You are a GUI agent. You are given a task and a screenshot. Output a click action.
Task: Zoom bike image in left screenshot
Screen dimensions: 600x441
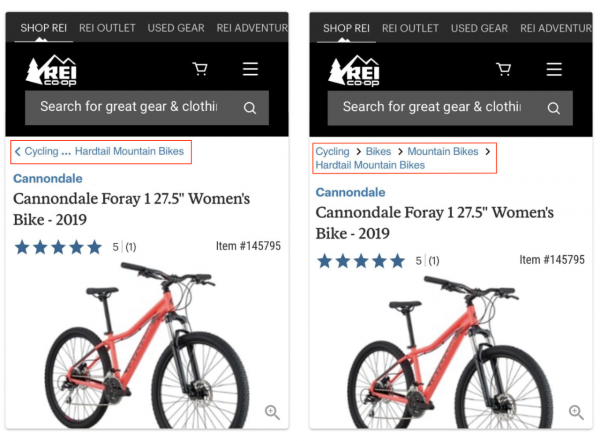tap(272, 412)
